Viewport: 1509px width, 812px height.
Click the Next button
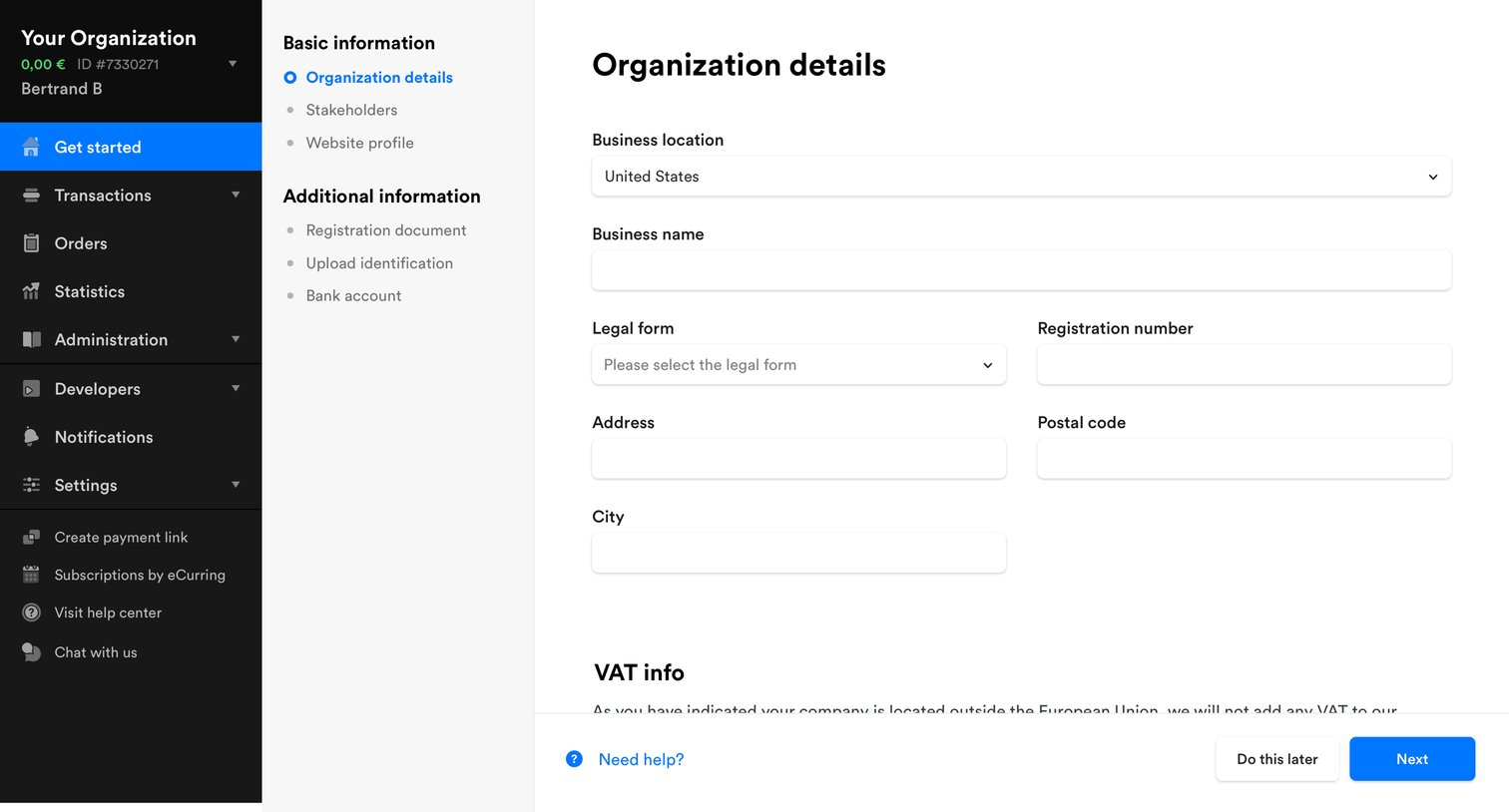[1412, 759]
